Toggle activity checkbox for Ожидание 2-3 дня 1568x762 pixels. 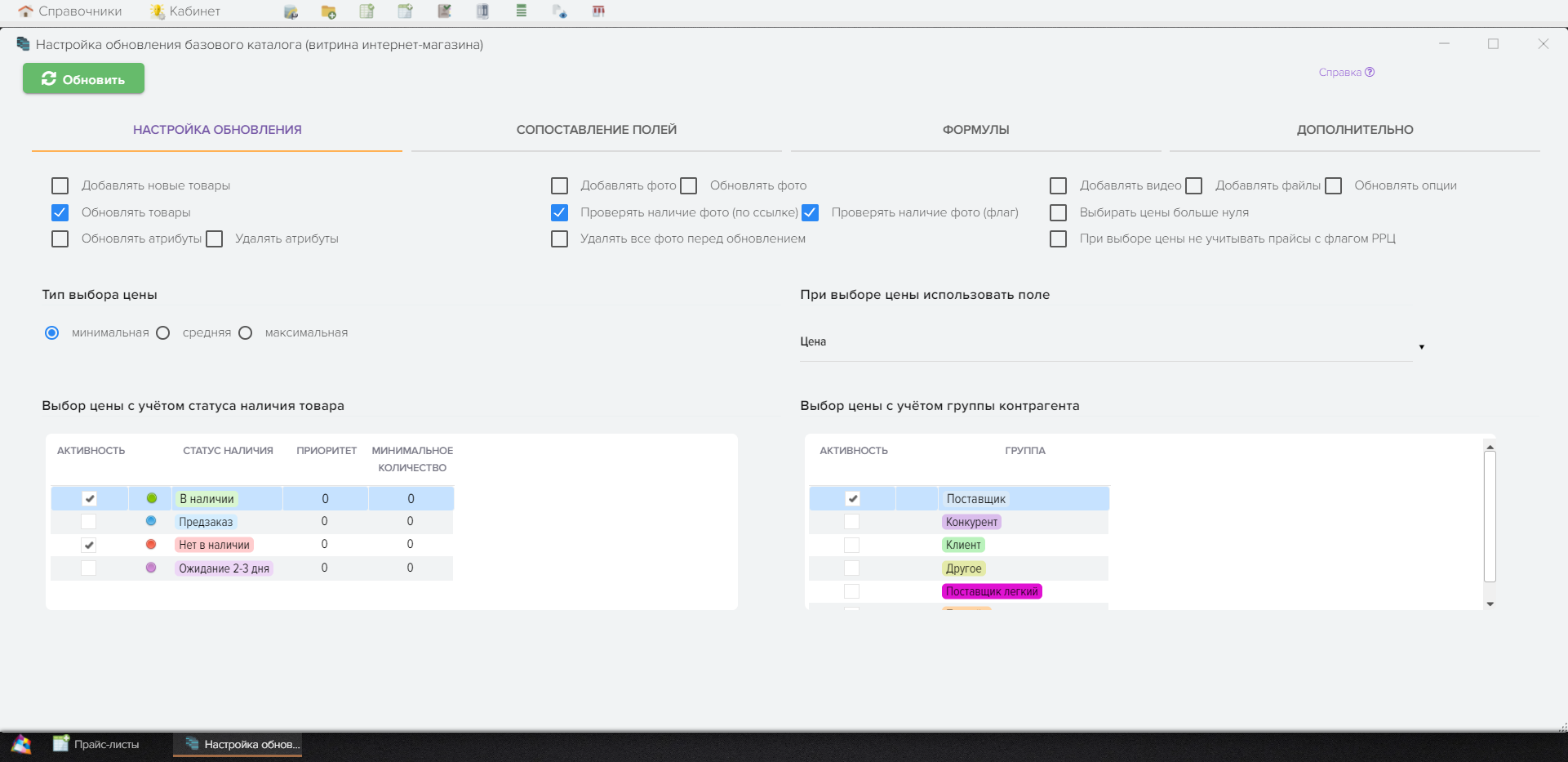[x=89, y=568]
